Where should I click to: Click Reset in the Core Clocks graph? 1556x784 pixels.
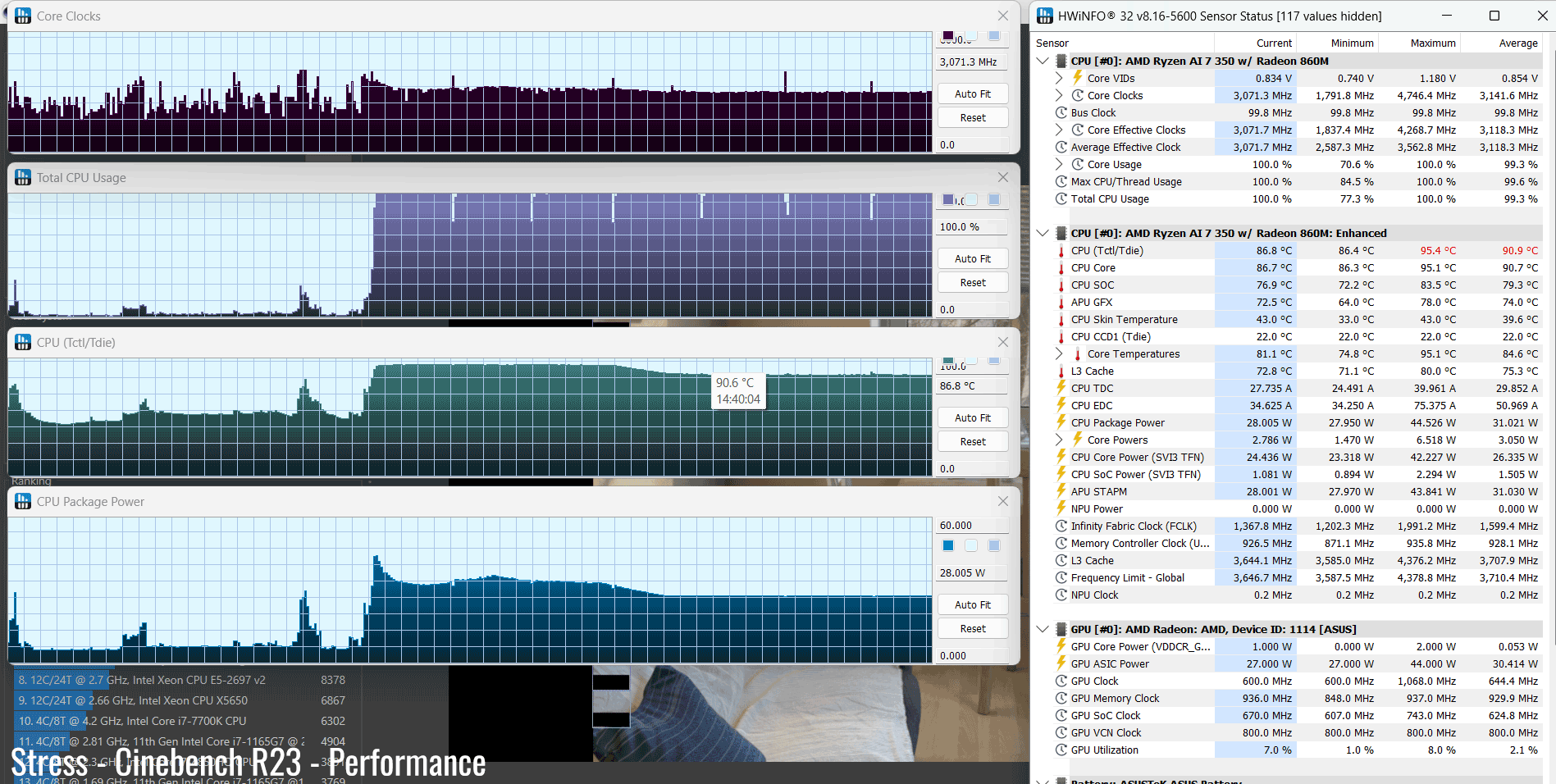973,117
